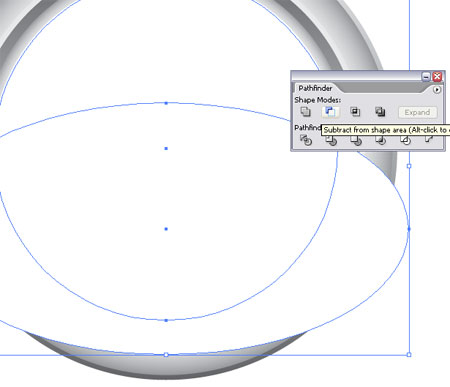Viewport: 450px width, 387px height.
Task: Open the Pathfinder panel flyout menu arrow
Action: 437,90
